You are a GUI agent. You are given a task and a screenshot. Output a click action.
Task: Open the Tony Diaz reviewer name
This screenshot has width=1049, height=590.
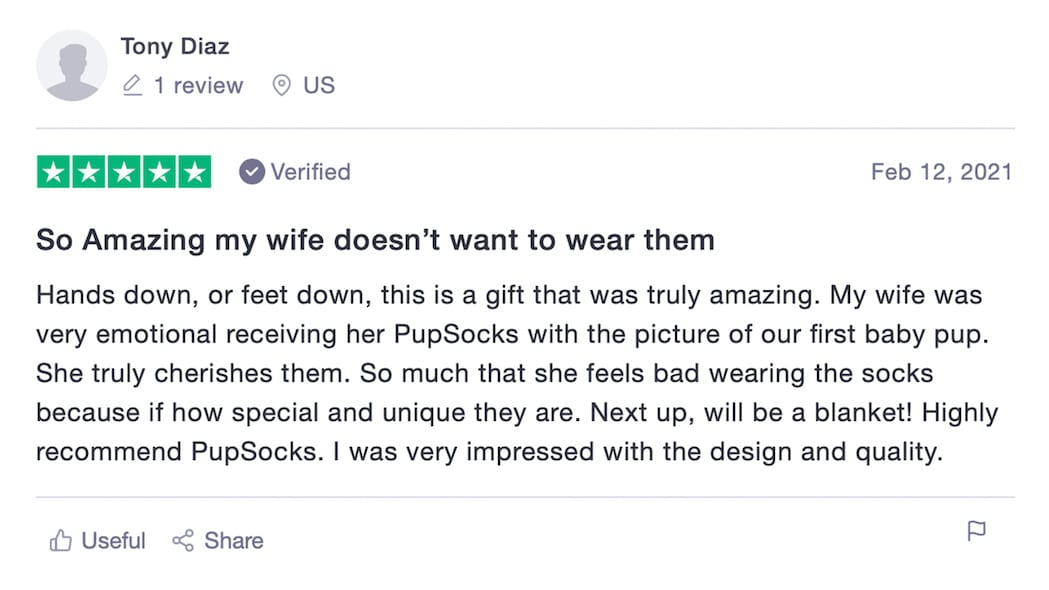pyautogui.click(x=175, y=46)
